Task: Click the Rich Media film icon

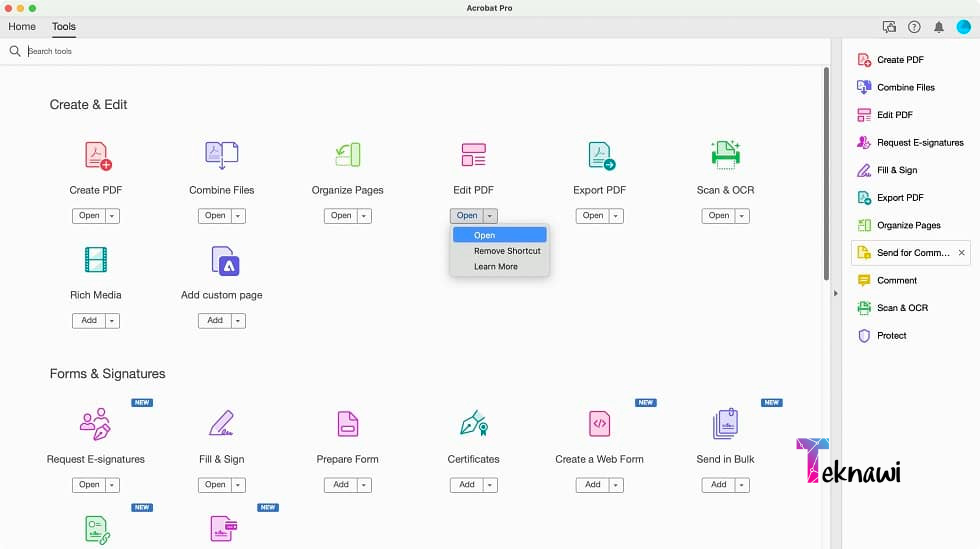Action: point(96,259)
